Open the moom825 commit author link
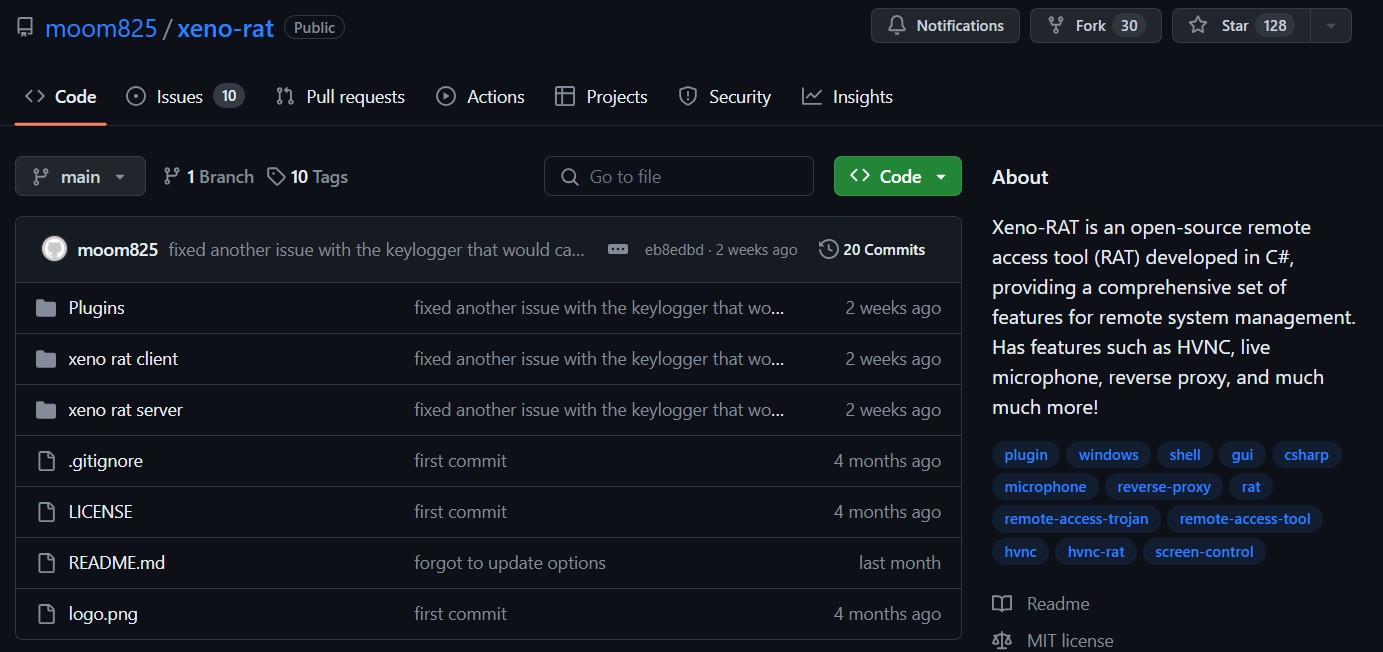Image resolution: width=1383 pixels, height=652 pixels. [x=118, y=250]
